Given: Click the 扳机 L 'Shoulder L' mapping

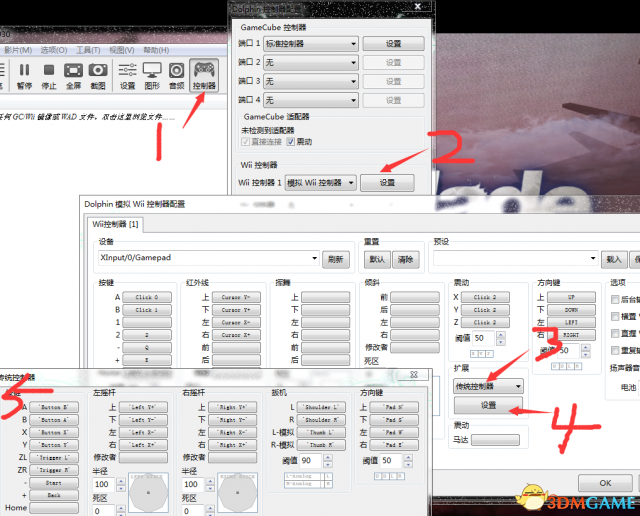Looking at the screenshot, I should pyautogui.click(x=321, y=407).
